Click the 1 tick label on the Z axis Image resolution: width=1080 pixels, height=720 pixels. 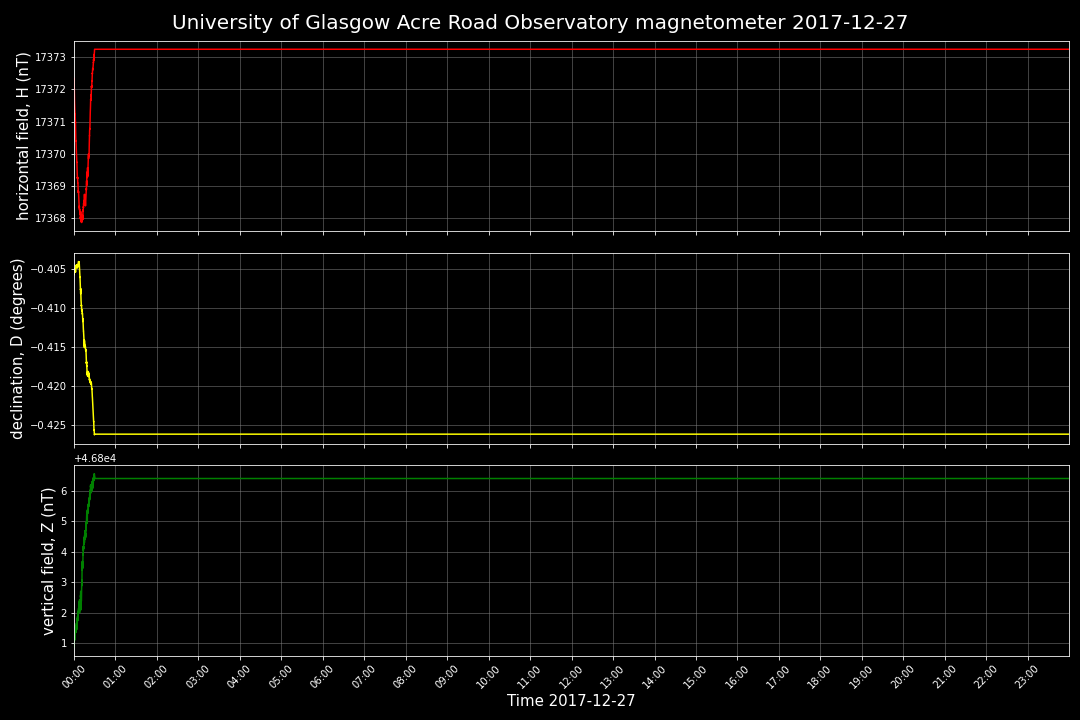[64, 644]
